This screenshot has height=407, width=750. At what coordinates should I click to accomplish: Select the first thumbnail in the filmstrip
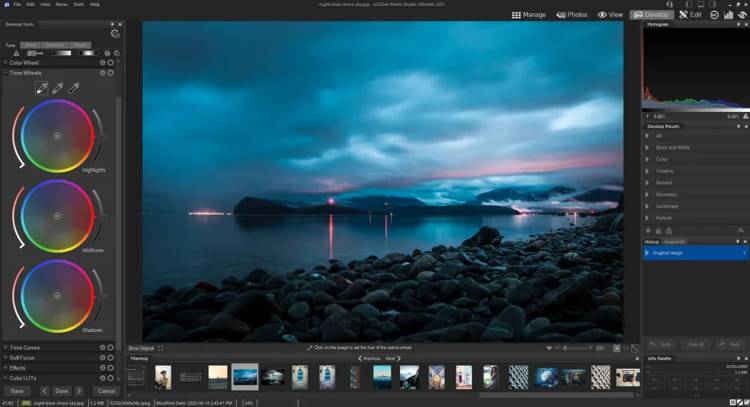136,376
